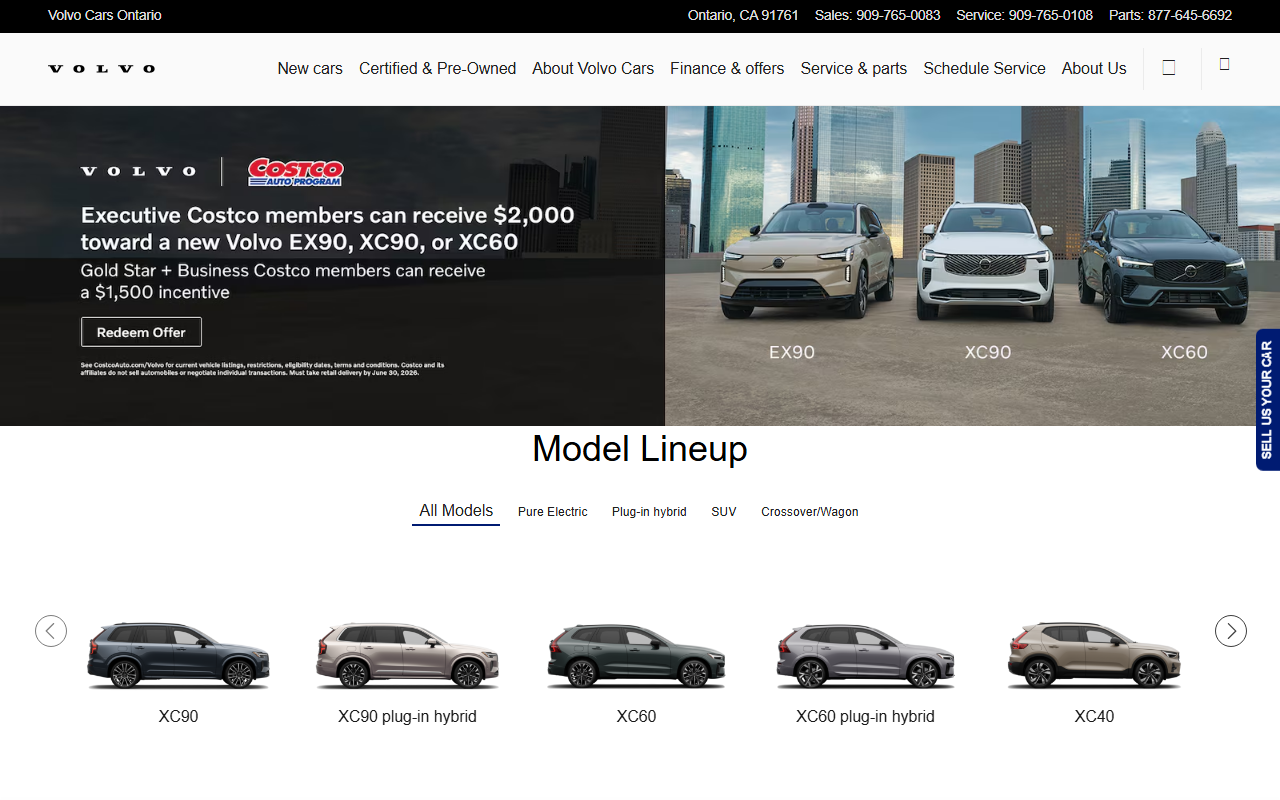This screenshot has width=1280, height=800.
Task: Select the XC60 car image
Action: [636, 655]
